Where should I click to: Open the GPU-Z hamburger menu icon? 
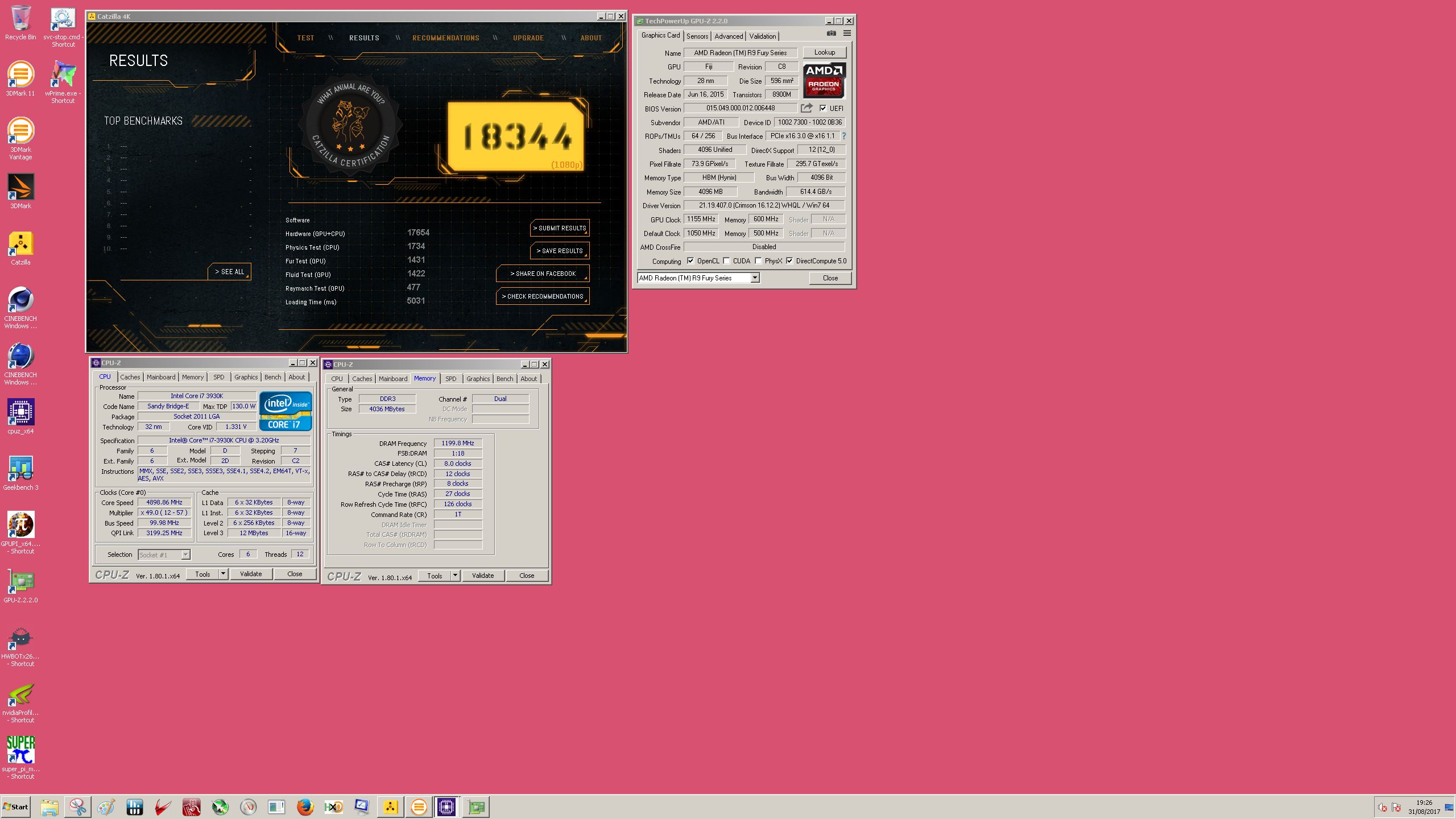pos(847,34)
